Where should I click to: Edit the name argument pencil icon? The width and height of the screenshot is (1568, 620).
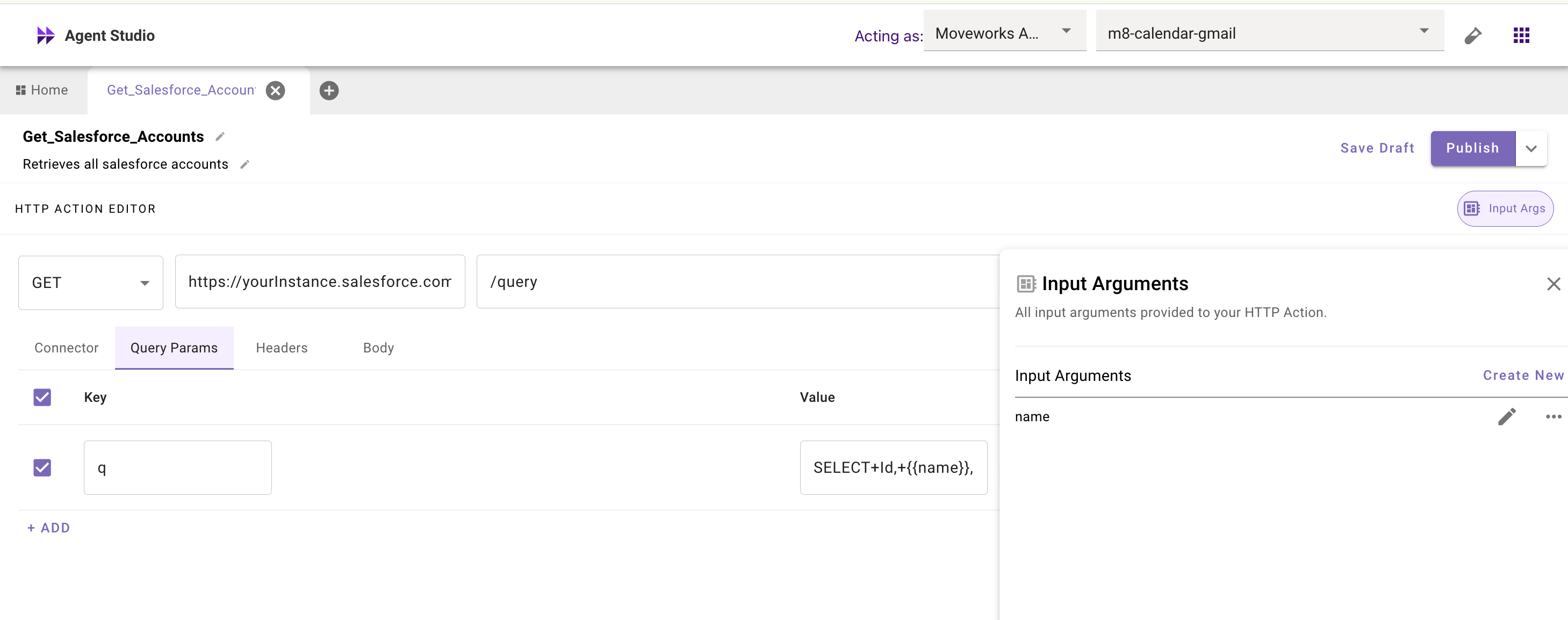1507,417
